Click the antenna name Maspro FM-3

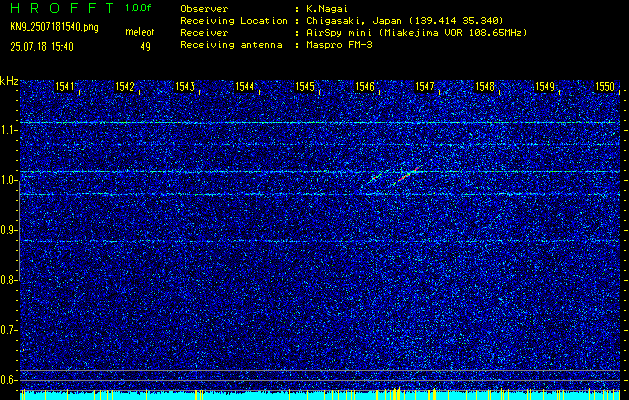339,45
